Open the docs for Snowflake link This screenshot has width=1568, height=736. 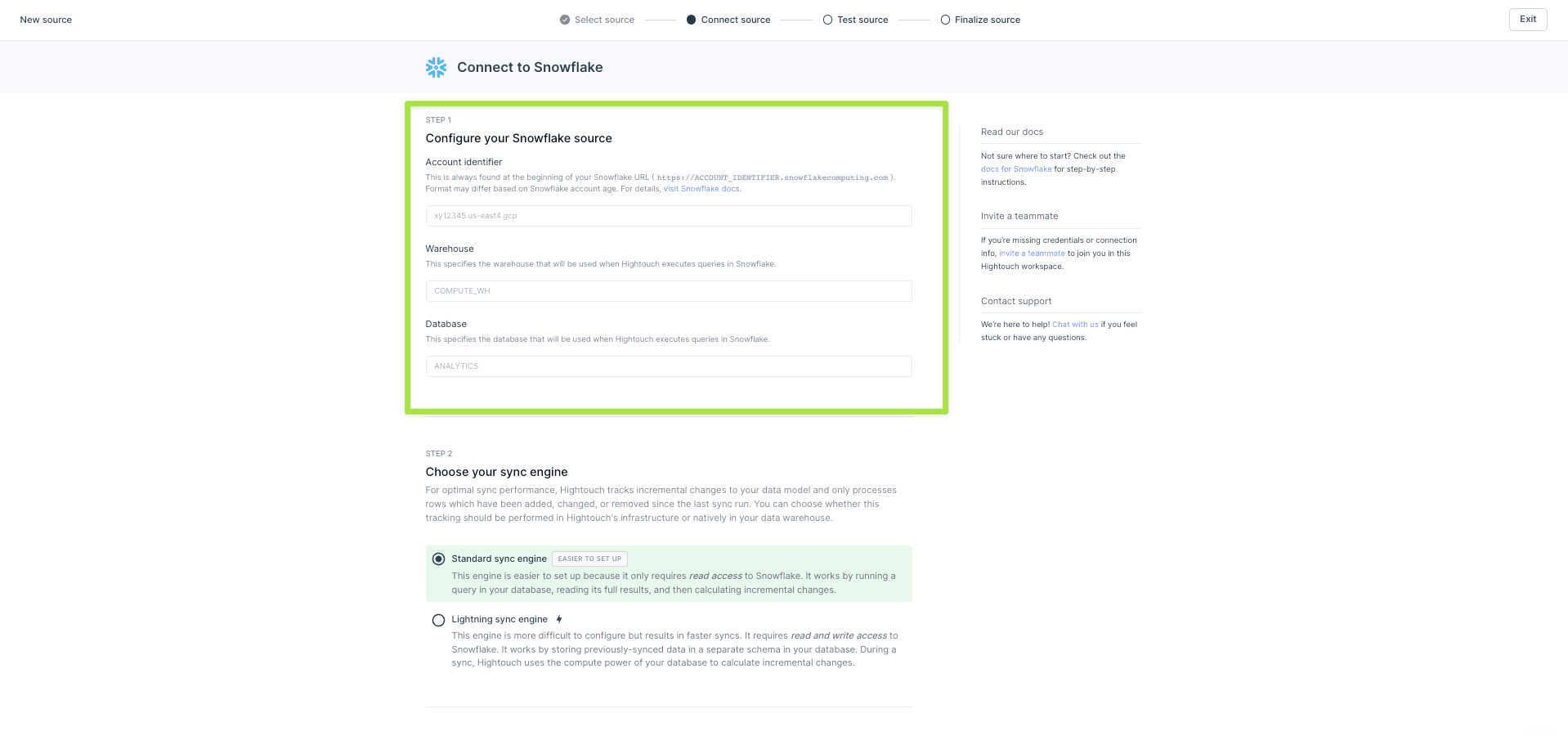click(1015, 169)
